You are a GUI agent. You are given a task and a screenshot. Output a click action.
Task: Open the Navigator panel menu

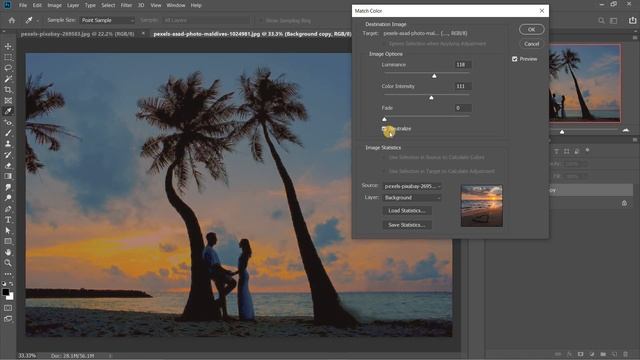coord(635,38)
